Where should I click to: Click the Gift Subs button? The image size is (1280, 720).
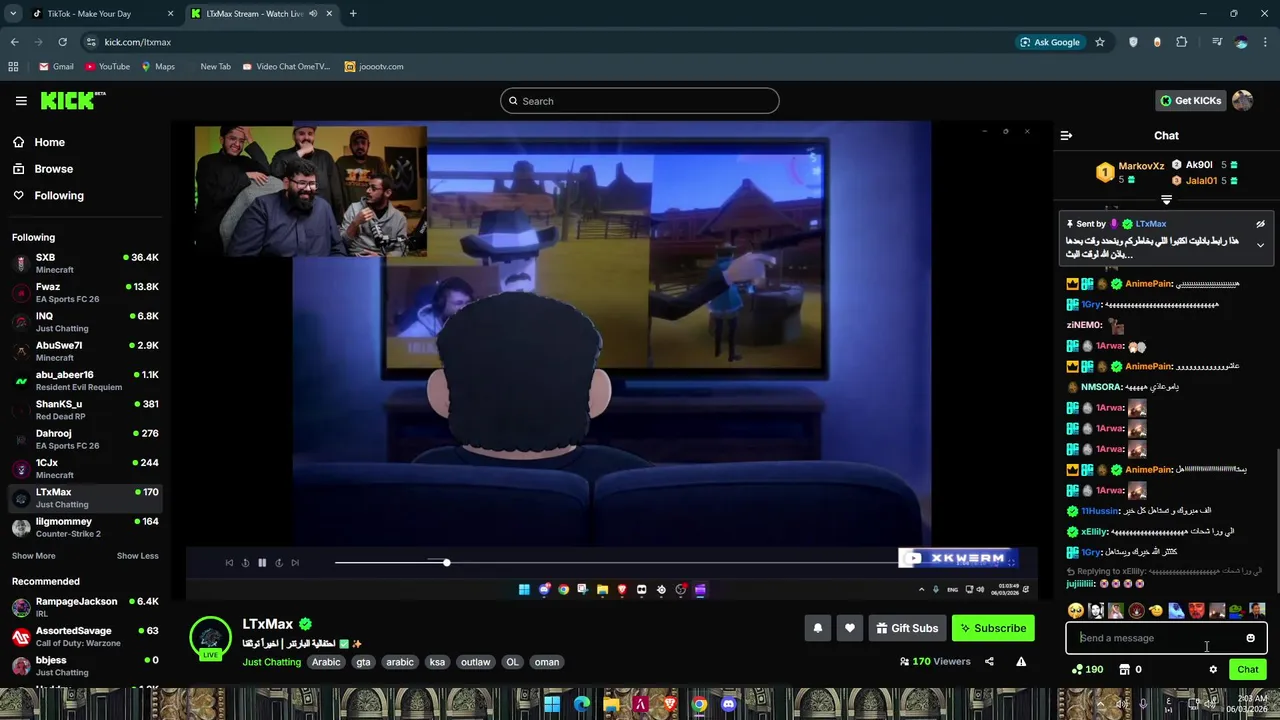[x=906, y=628]
